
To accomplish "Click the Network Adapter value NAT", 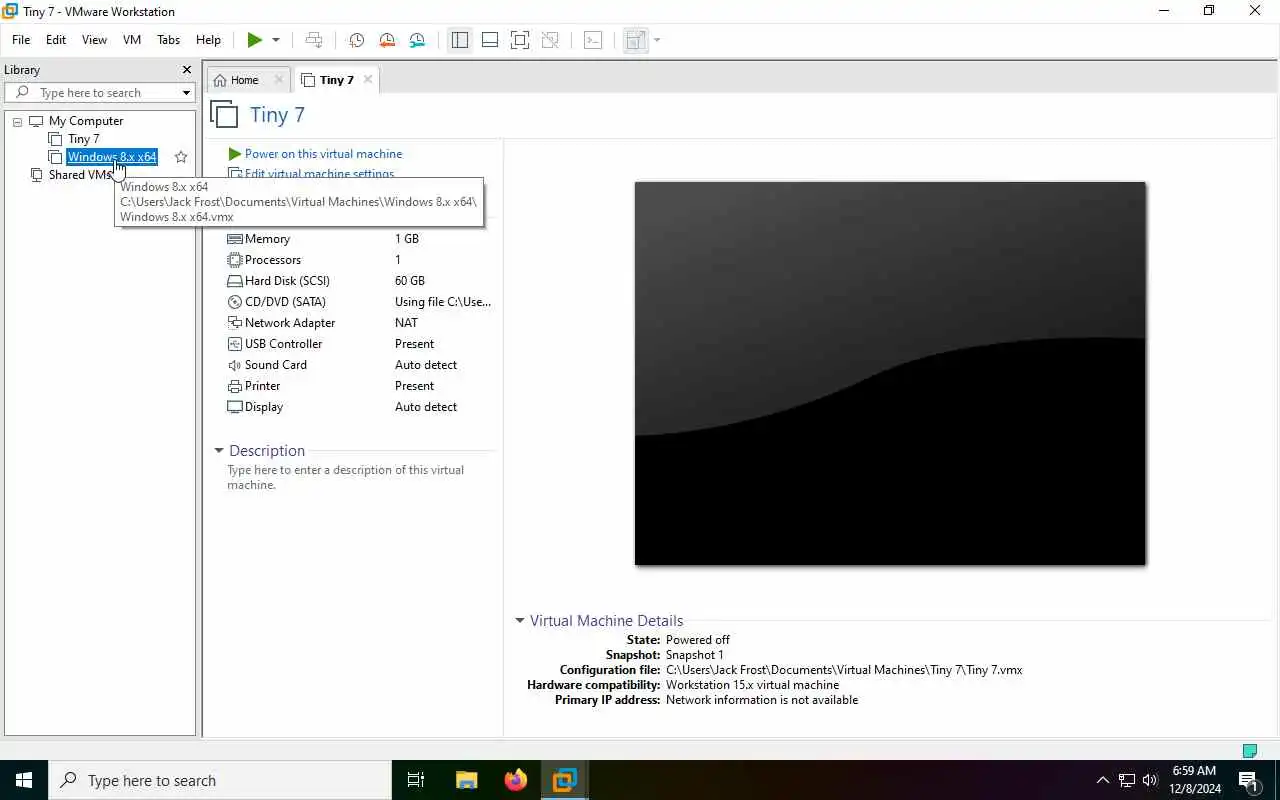I will [406, 323].
